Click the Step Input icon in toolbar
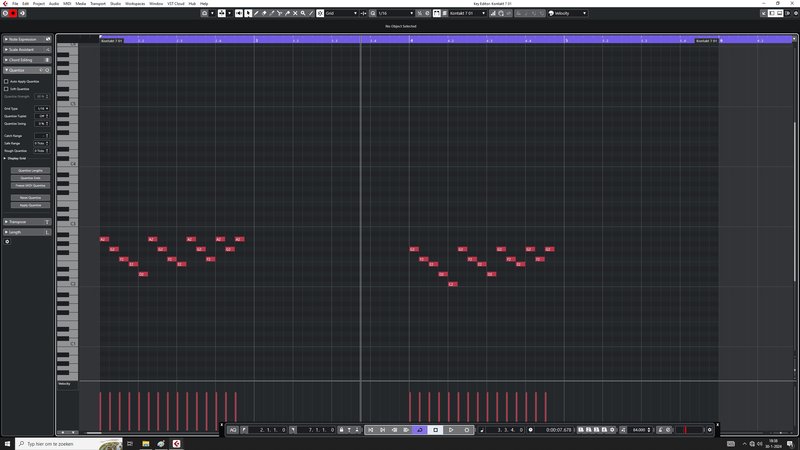Viewport: 800px width, 450px height. (x=493, y=13)
